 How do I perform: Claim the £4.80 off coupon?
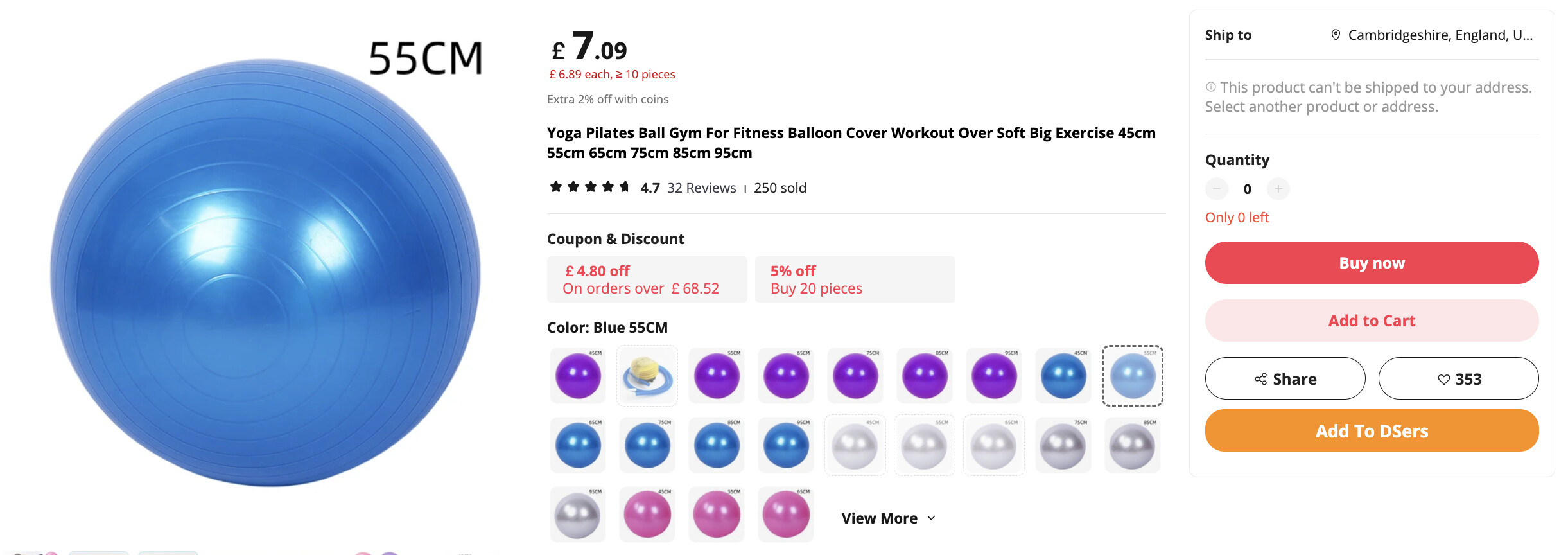coord(647,279)
